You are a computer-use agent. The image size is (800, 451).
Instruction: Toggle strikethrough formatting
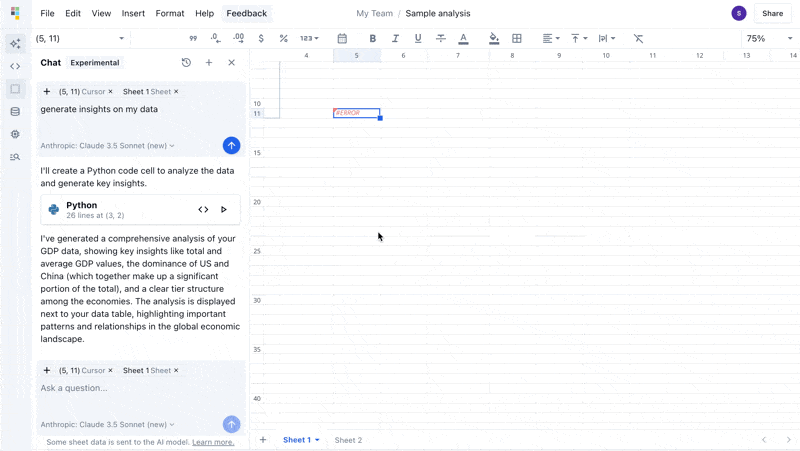point(440,39)
